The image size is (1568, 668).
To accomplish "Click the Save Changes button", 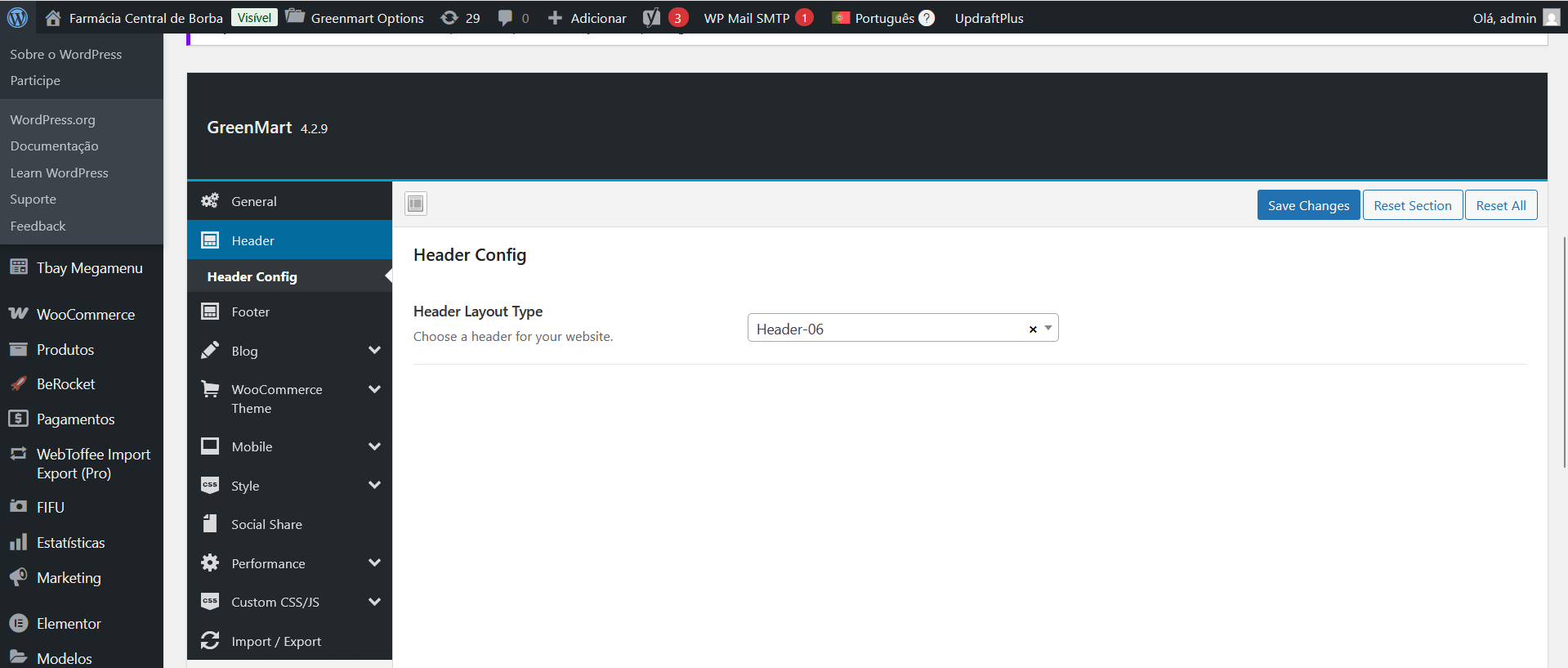I will (1308, 205).
